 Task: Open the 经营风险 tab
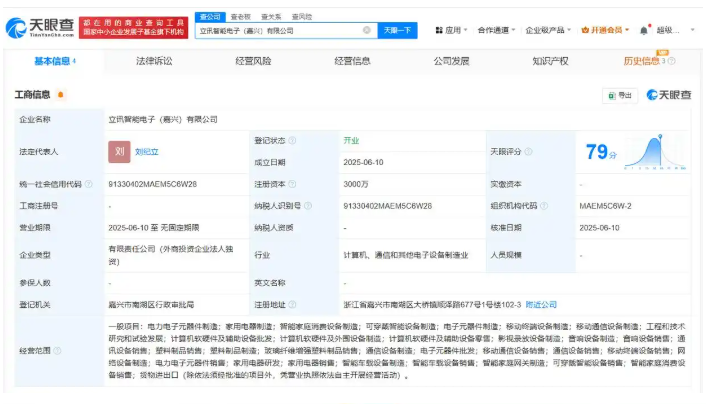(253, 61)
